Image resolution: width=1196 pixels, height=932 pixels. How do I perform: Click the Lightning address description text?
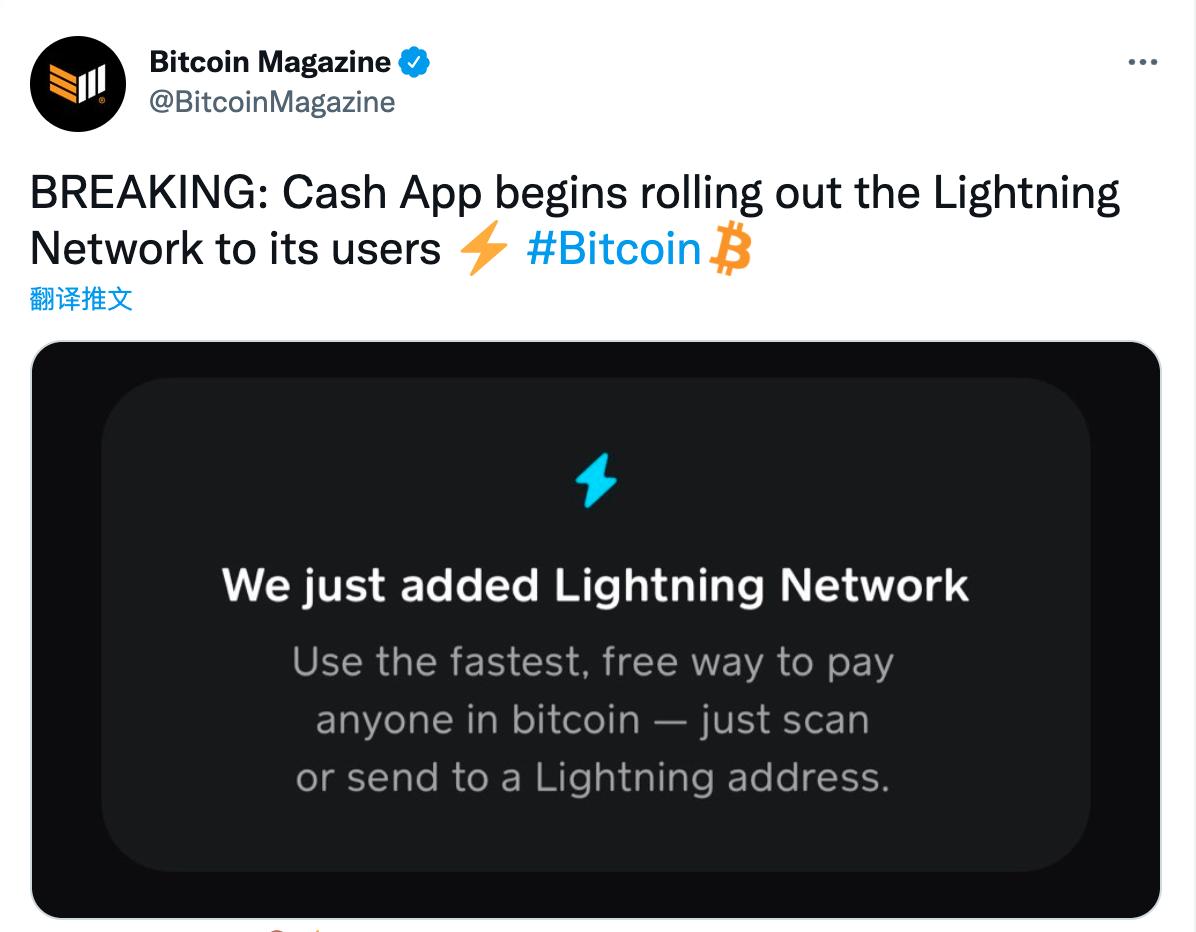click(x=594, y=778)
